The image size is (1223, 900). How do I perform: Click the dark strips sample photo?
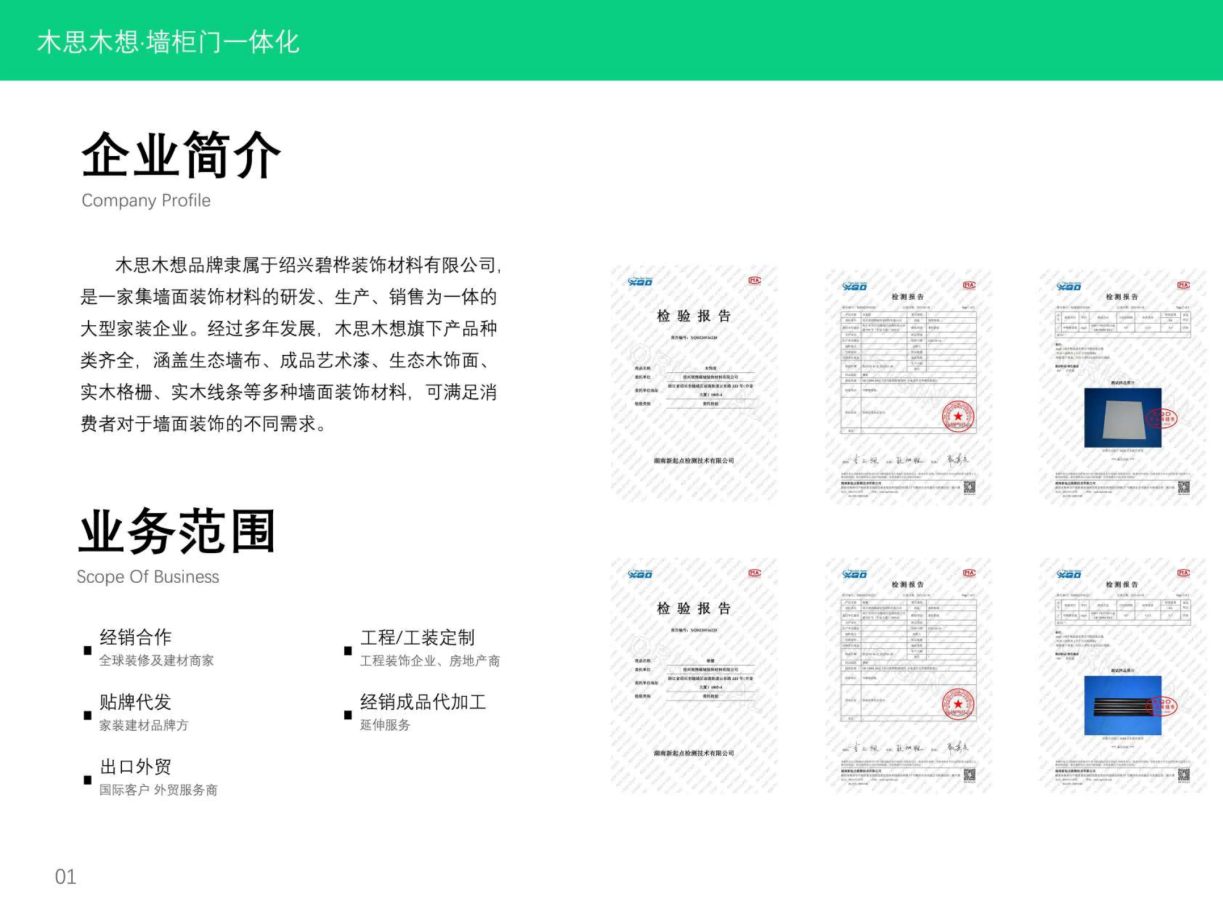[x=1122, y=705]
